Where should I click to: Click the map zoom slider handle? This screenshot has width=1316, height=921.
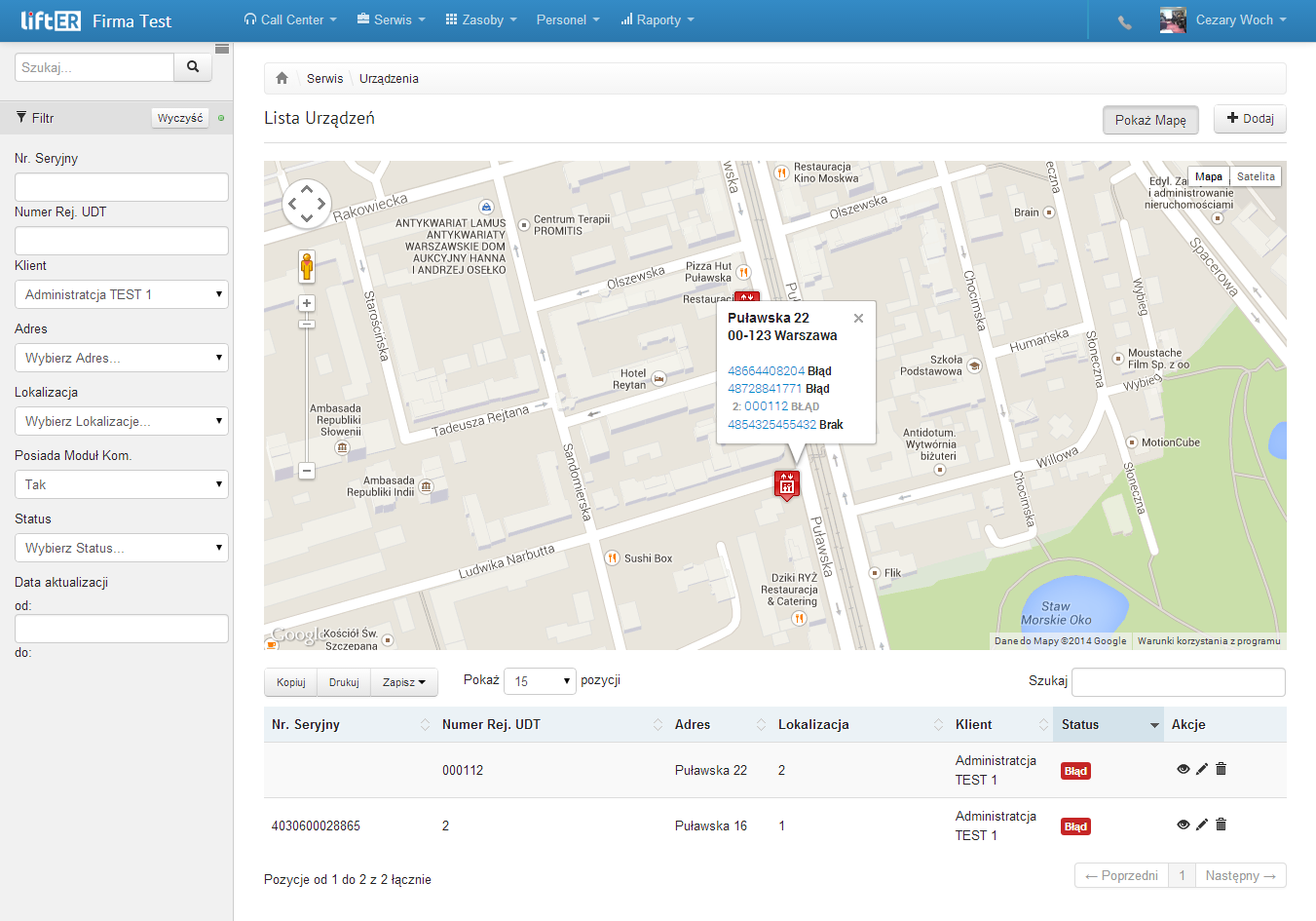(x=307, y=325)
